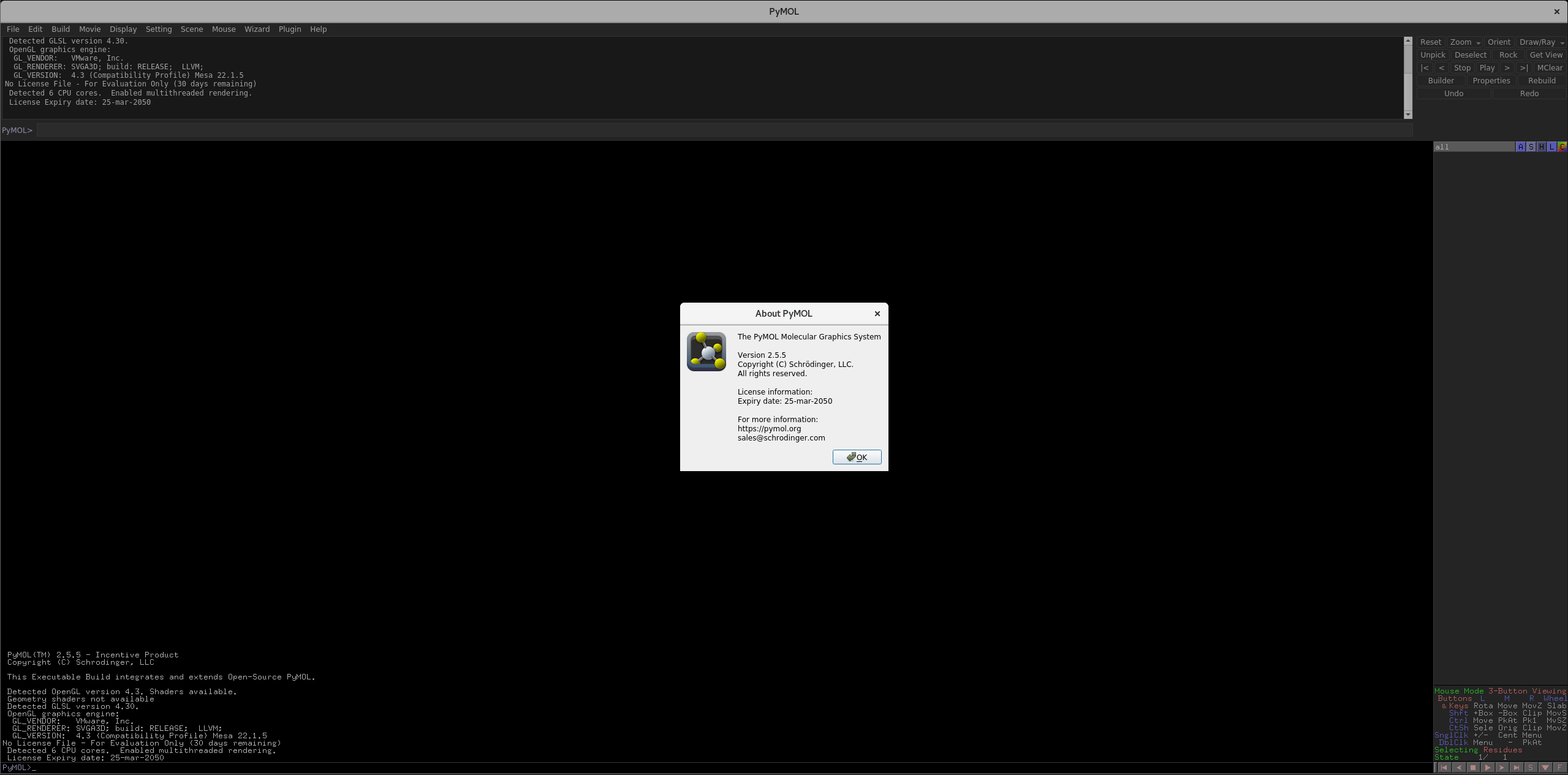Open the C (Color) menu for all
The image size is (1568, 775).
tap(1562, 147)
